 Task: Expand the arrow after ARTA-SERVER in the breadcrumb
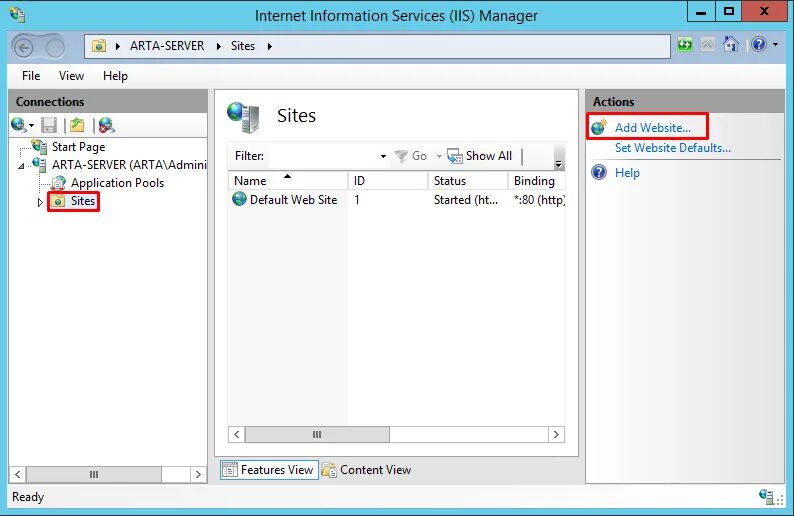pyautogui.click(x=219, y=47)
